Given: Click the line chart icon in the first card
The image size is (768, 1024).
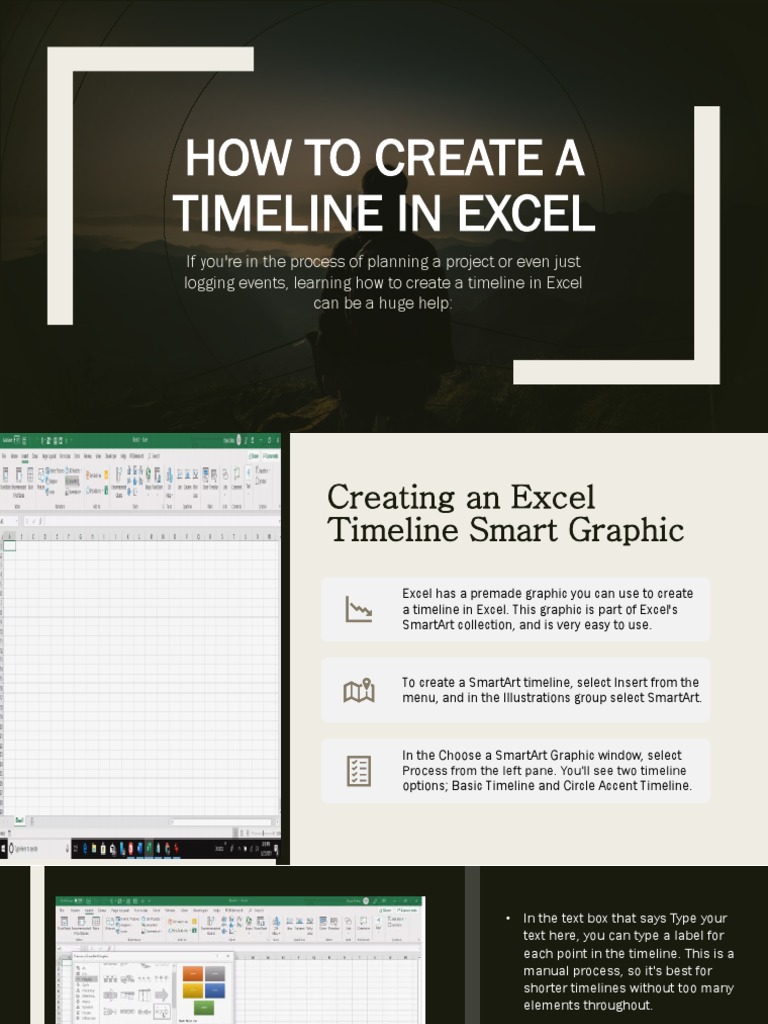Looking at the screenshot, I should (359, 609).
